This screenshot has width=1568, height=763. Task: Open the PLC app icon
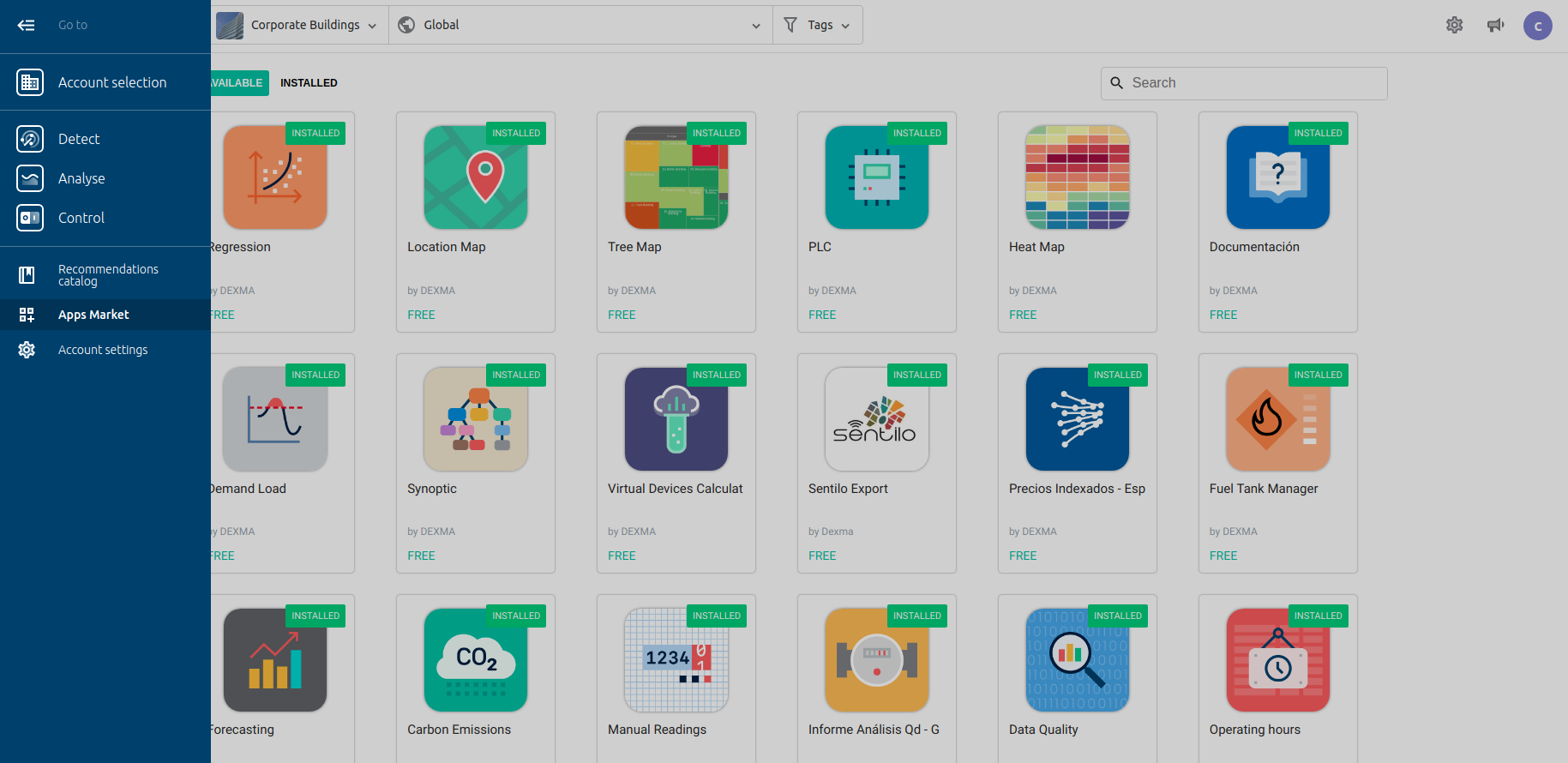click(x=877, y=177)
